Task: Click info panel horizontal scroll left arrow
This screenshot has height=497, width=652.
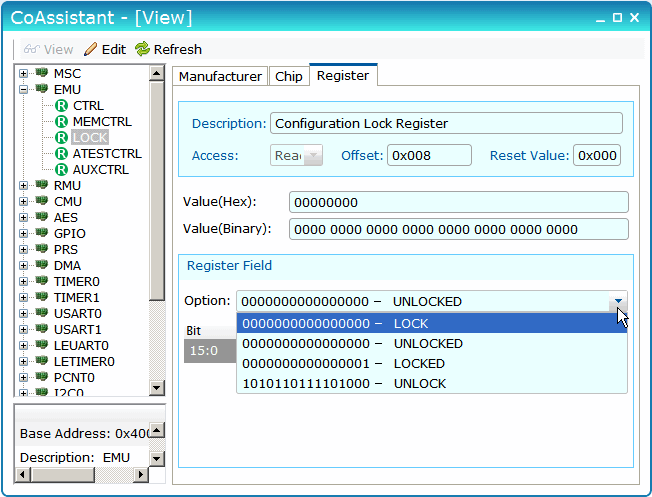Action: [23, 475]
